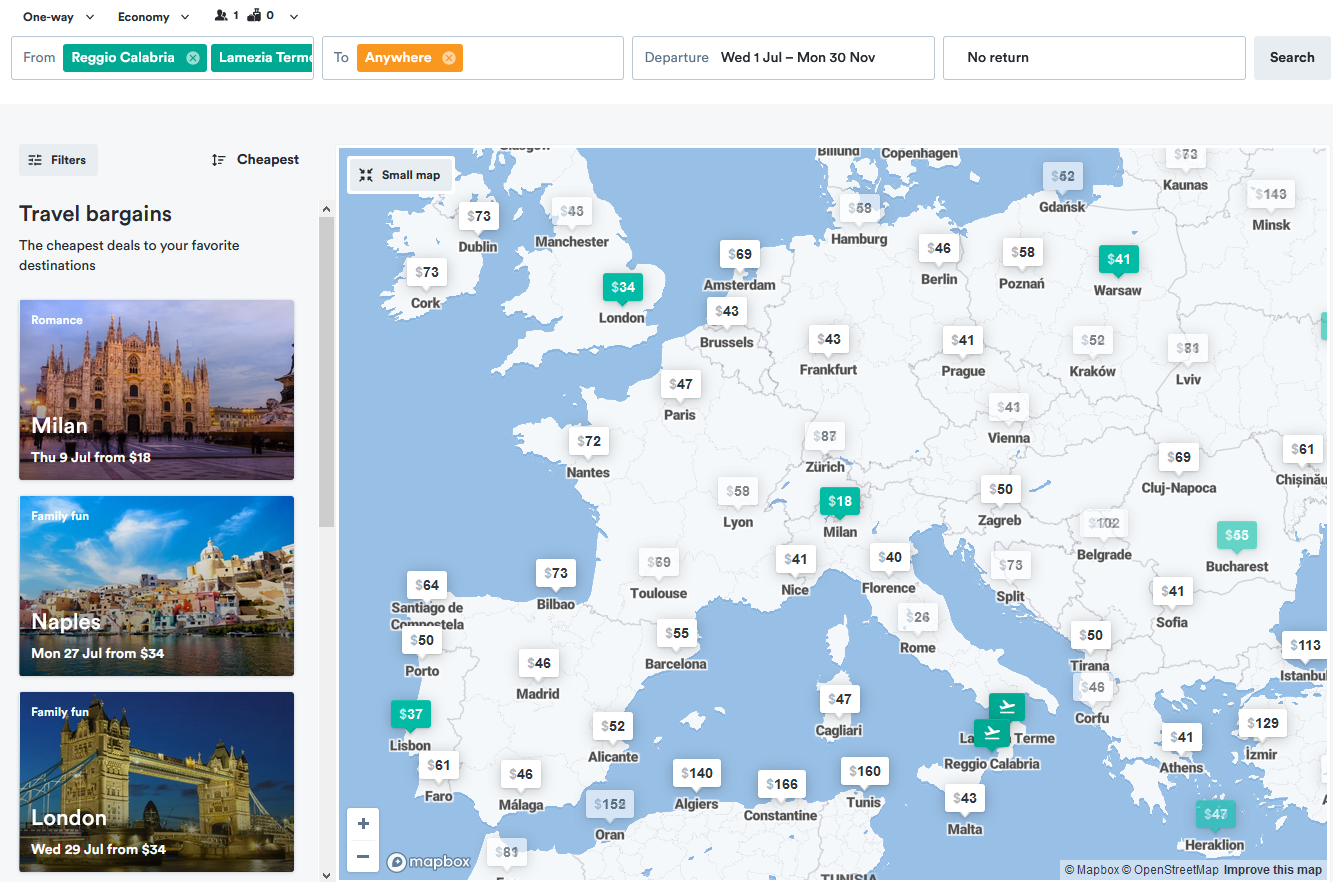1333x882 pixels.
Task: Select the $43 Malta price tag
Action: click(964, 798)
